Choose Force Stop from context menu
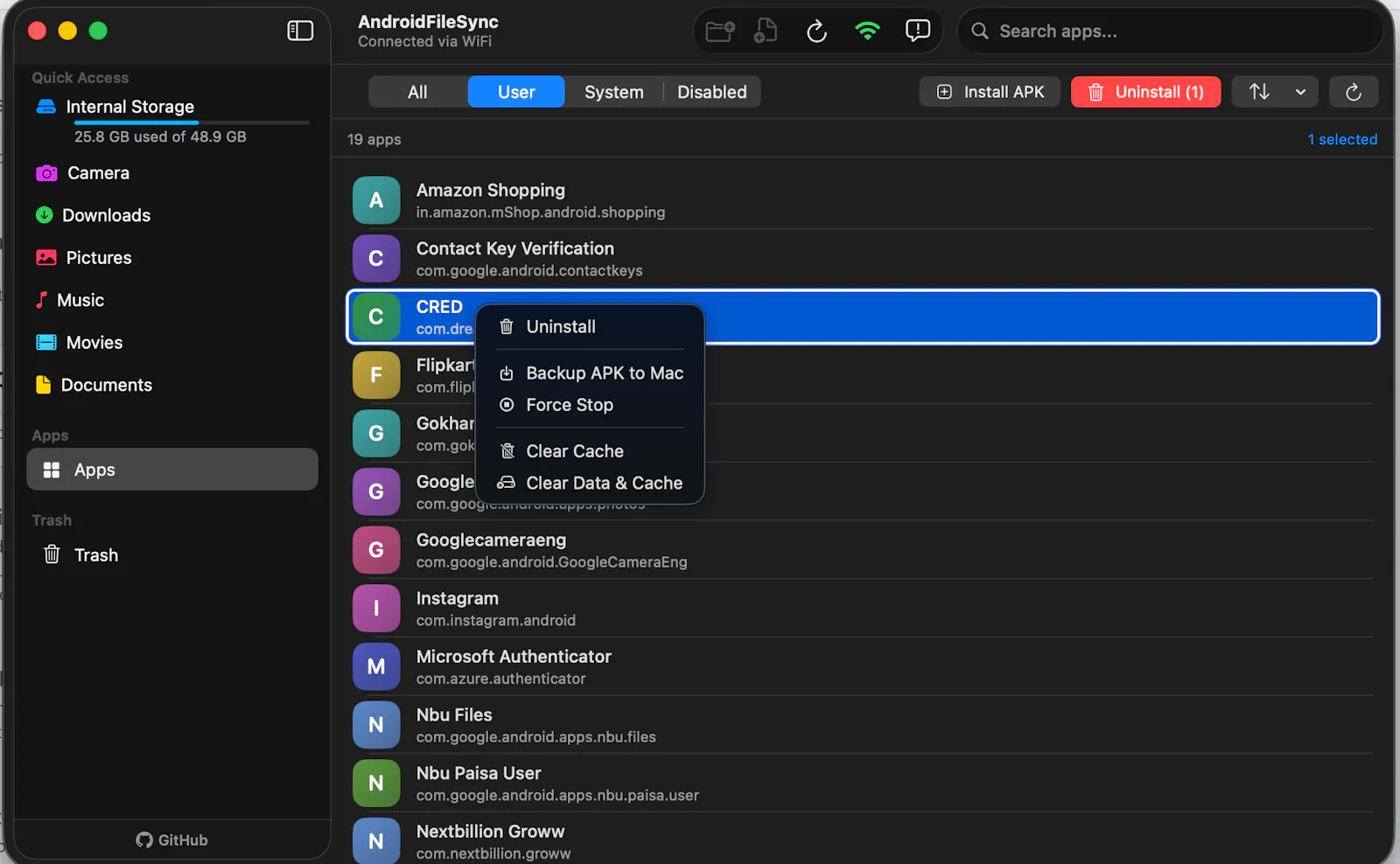The image size is (1400, 864). (x=590, y=405)
